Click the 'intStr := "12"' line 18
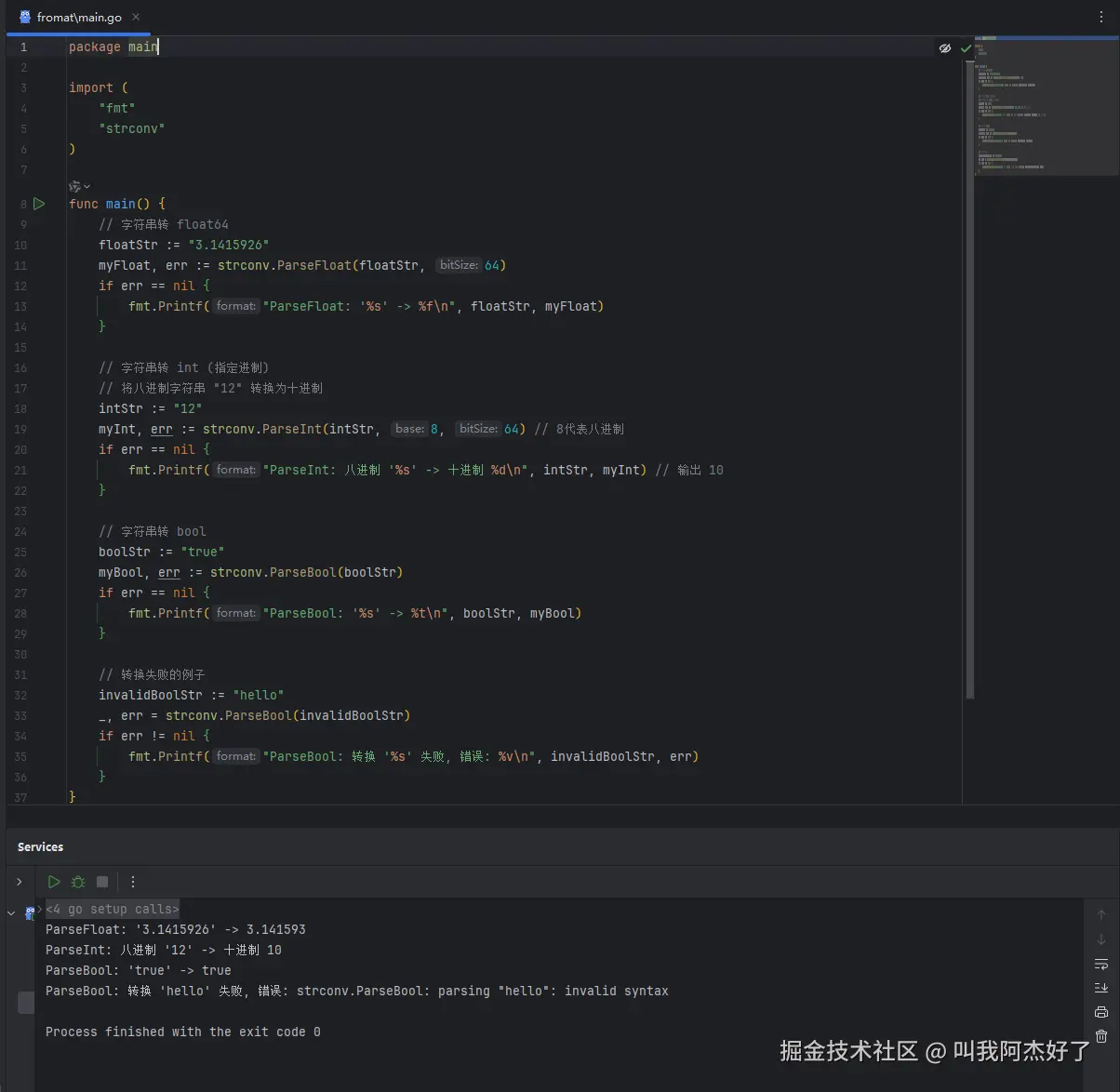Screen dimensions: 1120x1092 [x=151, y=408]
